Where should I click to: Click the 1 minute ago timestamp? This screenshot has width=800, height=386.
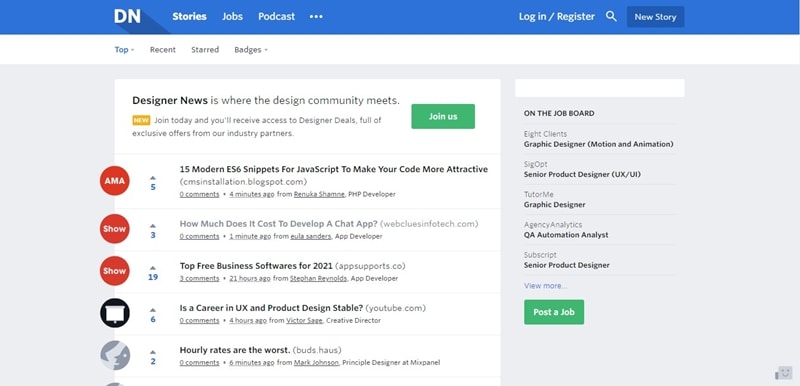(x=250, y=237)
